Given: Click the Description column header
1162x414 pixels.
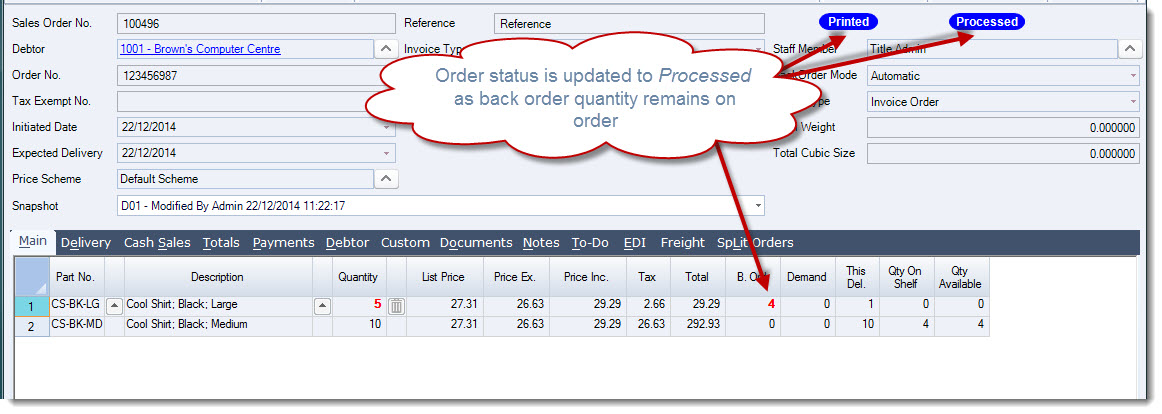Looking at the screenshot, I should pyautogui.click(x=218, y=277).
